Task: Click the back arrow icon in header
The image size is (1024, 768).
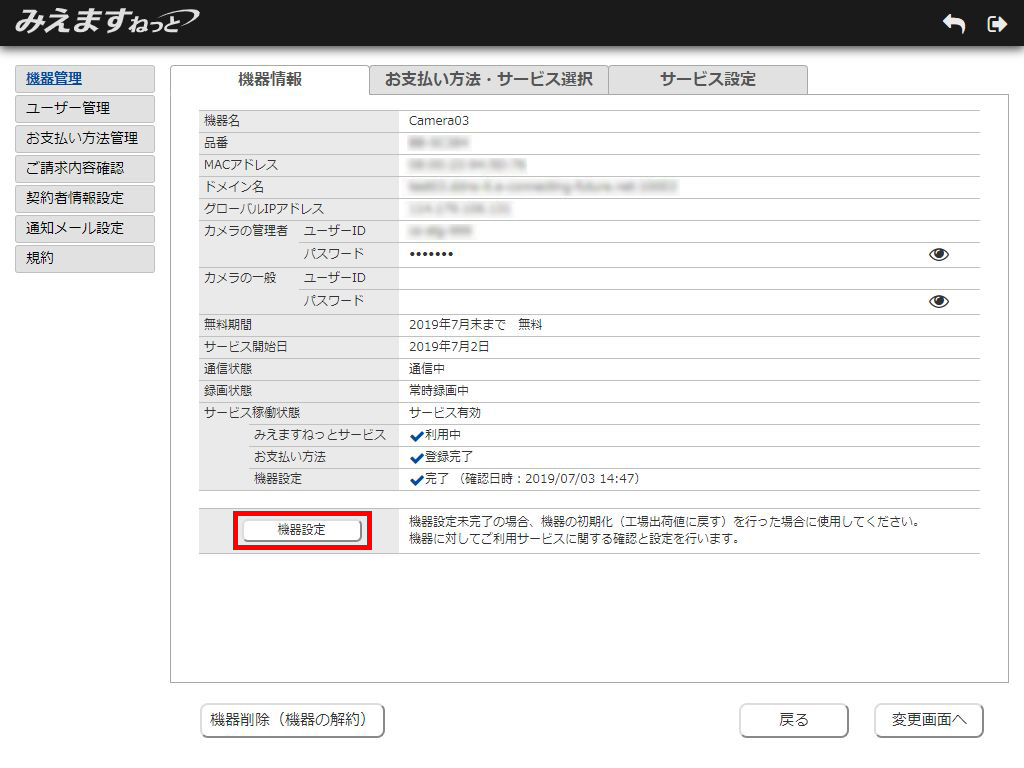Action: pyautogui.click(x=953, y=24)
